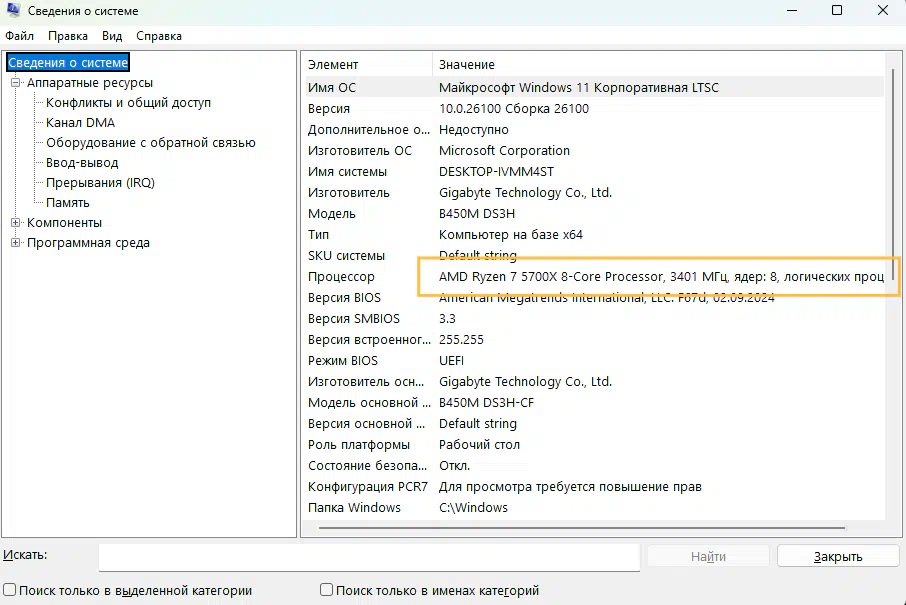Click the System Information app icon in title bar
The width and height of the screenshot is (906, 605).
click(14, 11)
